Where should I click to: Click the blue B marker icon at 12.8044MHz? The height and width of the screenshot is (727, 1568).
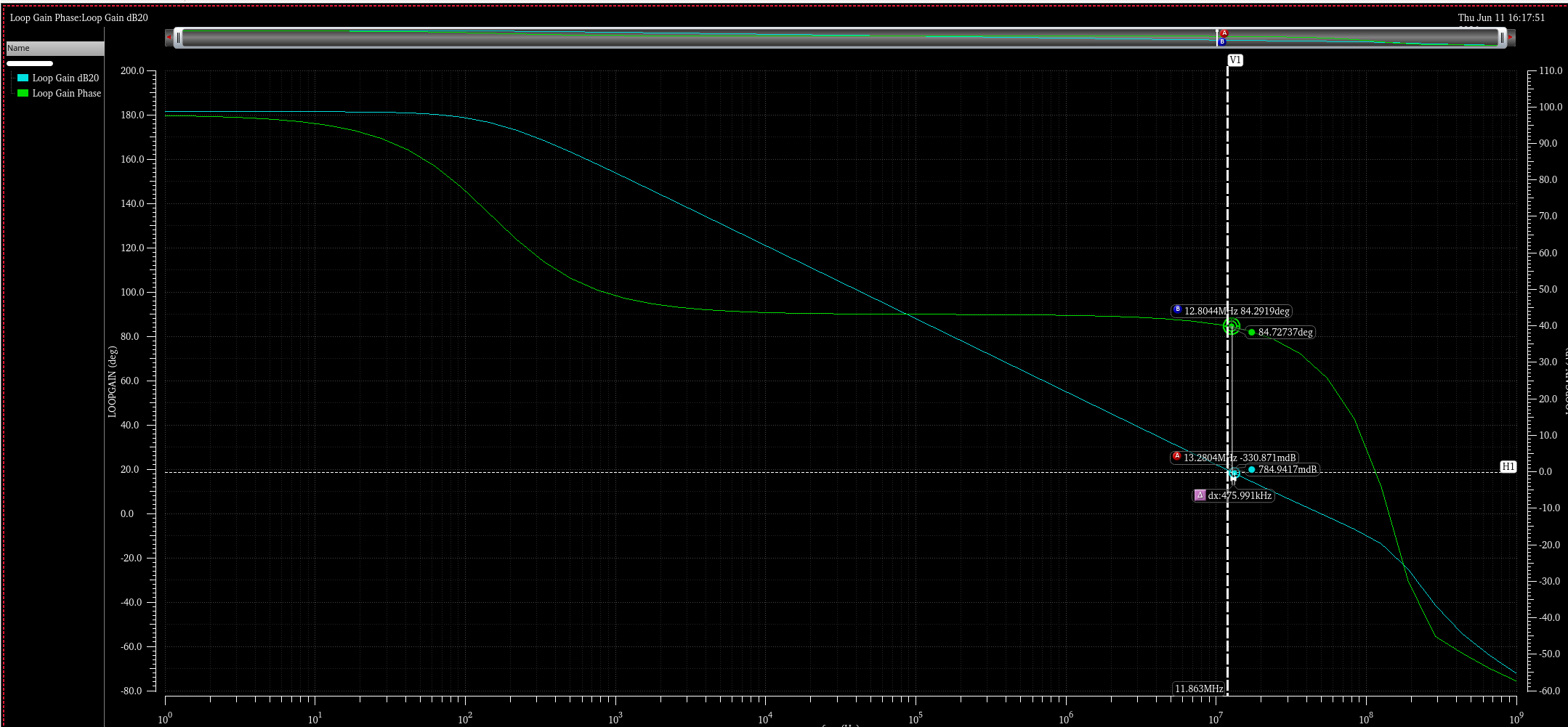(x=1177, y=310)
